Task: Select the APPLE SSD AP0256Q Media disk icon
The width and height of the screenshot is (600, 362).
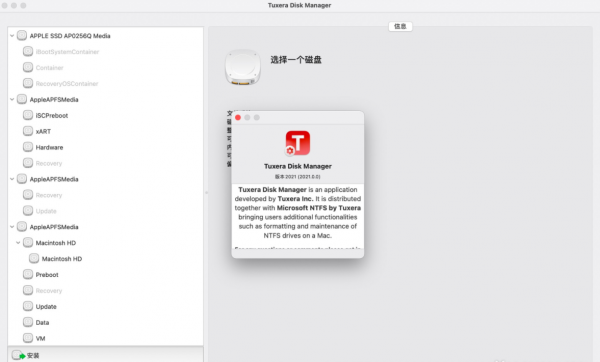Action: [22, 36]
